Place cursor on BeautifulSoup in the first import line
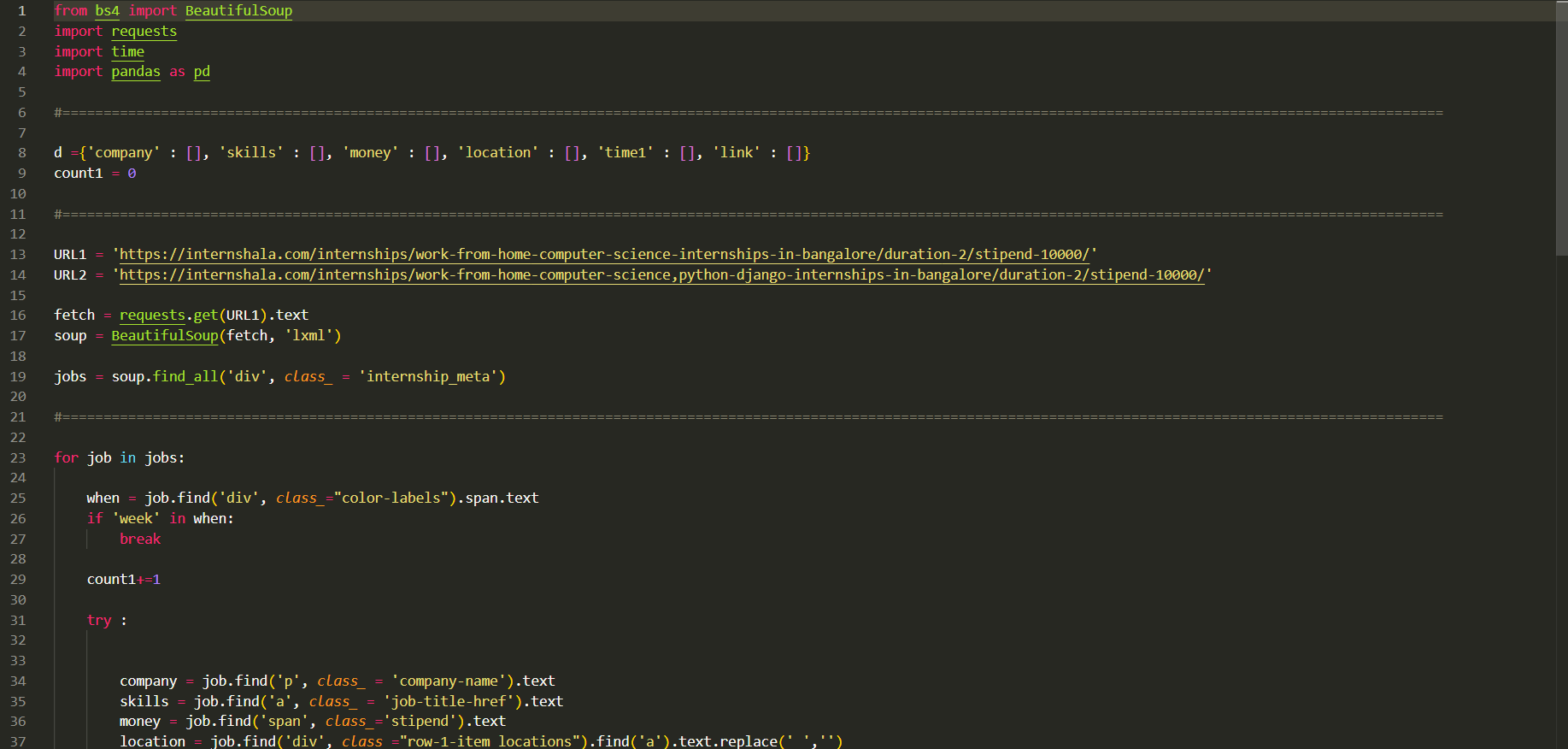Viewport: 1568px width, 749px height. click(238, 11)
